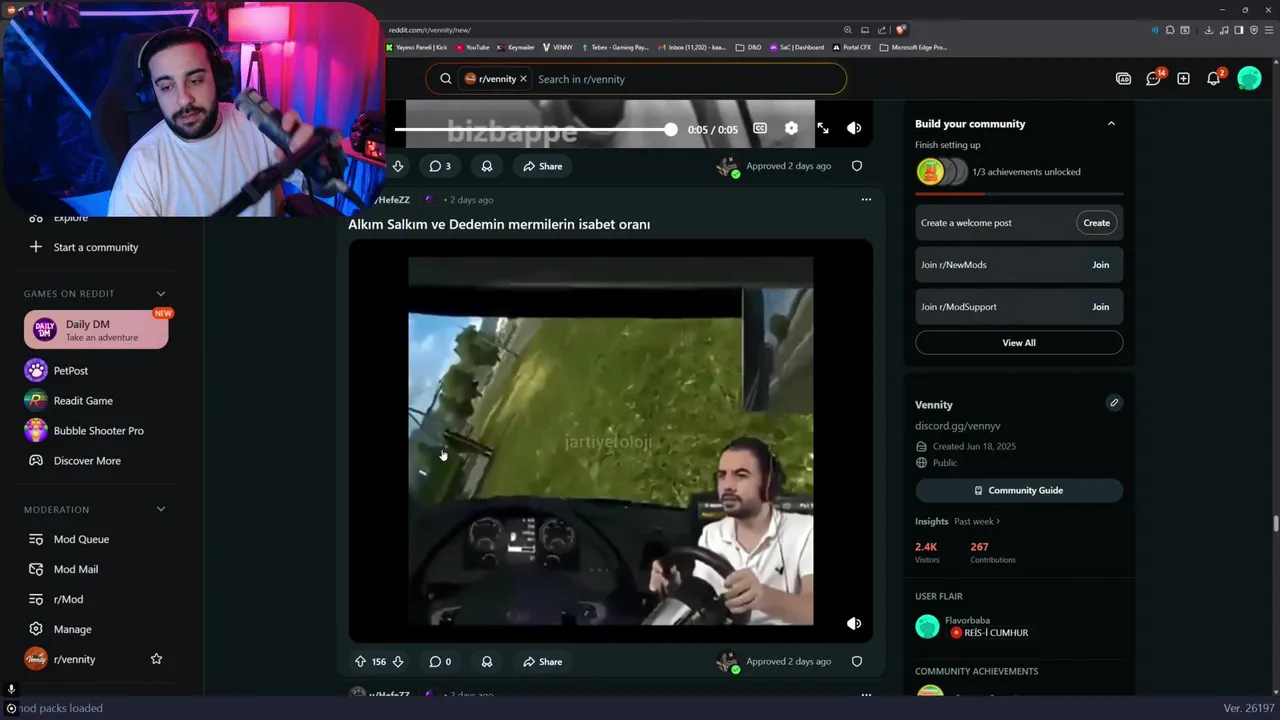Open post title Alkım Salkım ve Dedemin
Image resolution: width=1280 pixels, height=720 pixels.
click(x=499, y=224)
